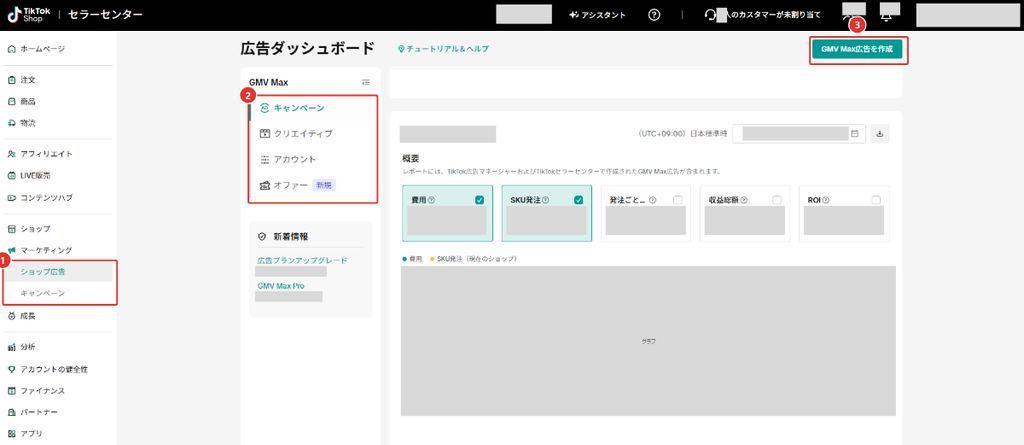Open GMV Max Pro news link
The height and width of the screenshot is (445, 1024).
point(281,286)
